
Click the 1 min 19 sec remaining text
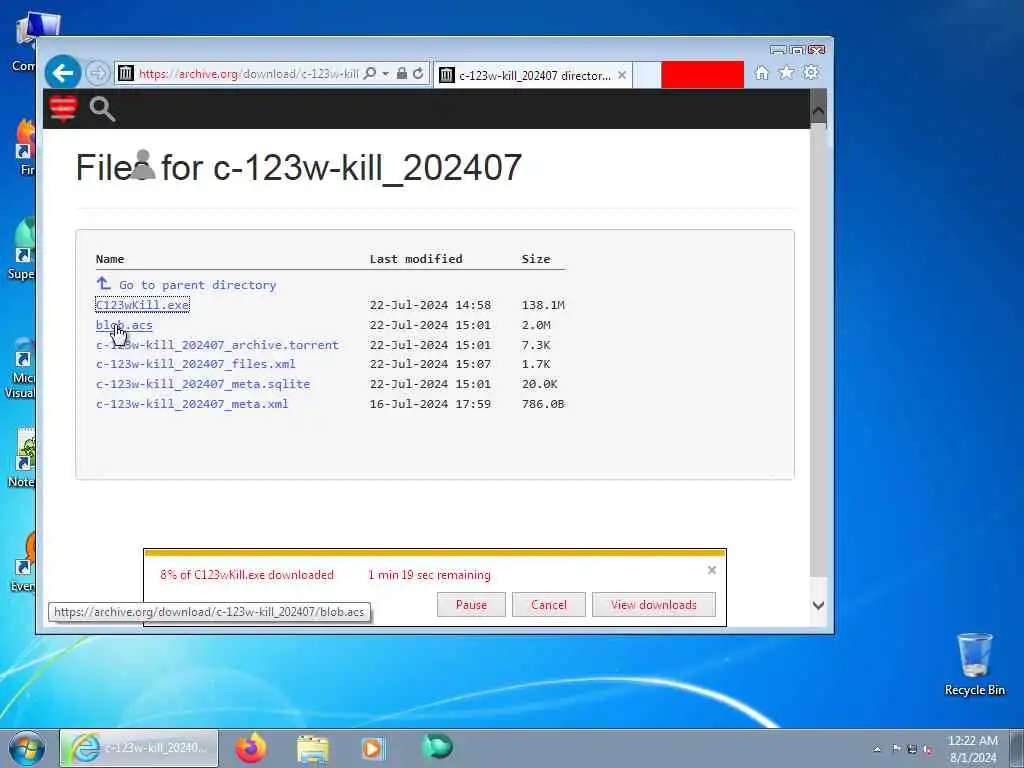click(x=429, y=575)
